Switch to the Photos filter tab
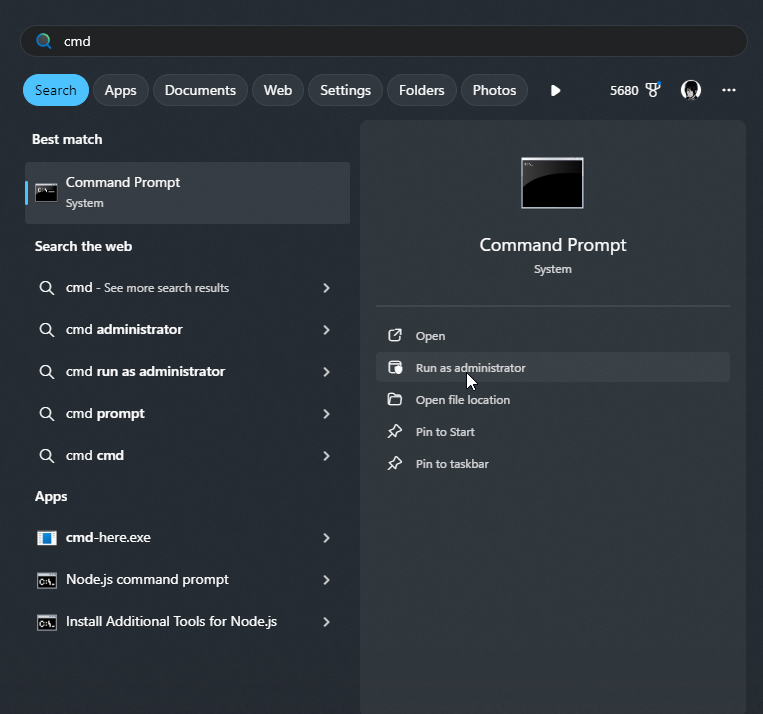Screen dimensions: 763x714 pos(494,90)
